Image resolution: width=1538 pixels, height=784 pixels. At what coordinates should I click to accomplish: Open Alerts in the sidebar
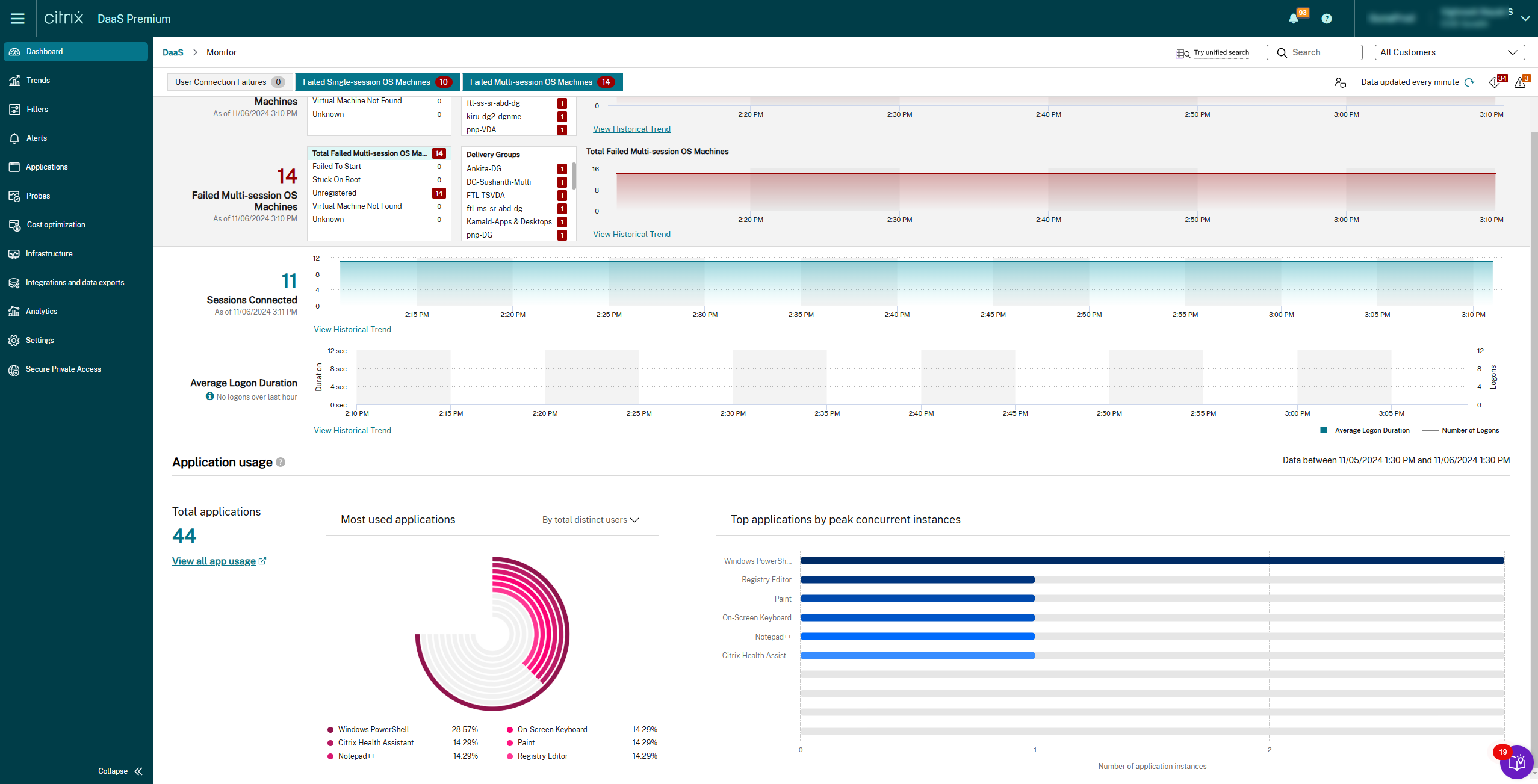coord(76,138)
